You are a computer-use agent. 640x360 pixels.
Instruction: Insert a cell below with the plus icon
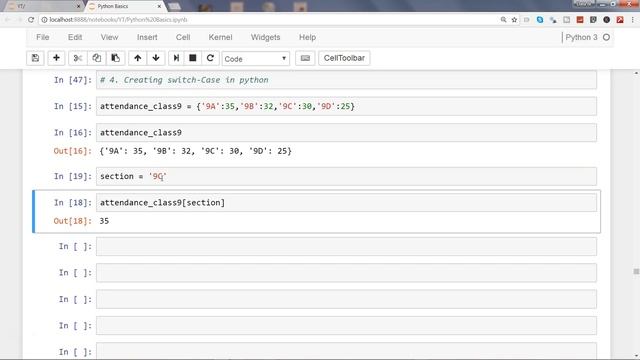pos(56,58)
